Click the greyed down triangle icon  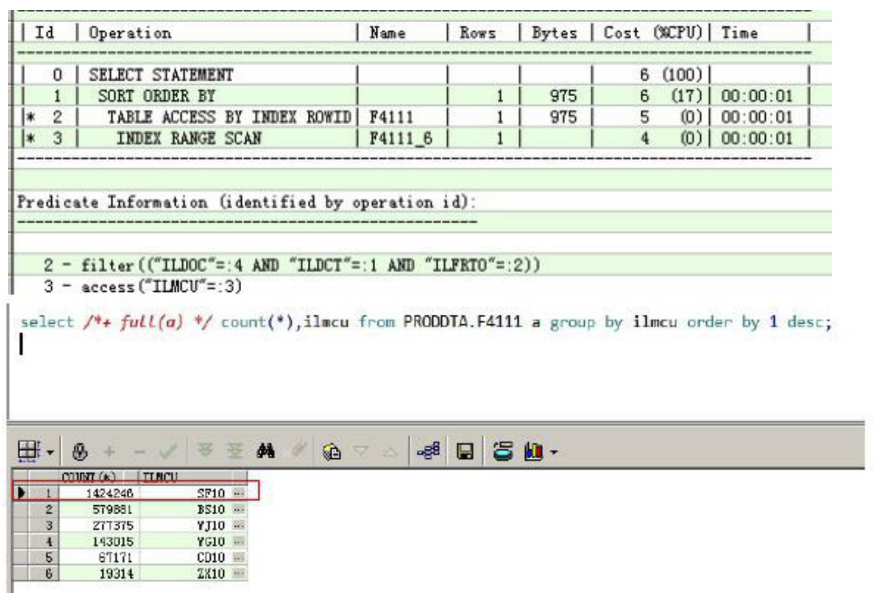click(x=361, y=450)
